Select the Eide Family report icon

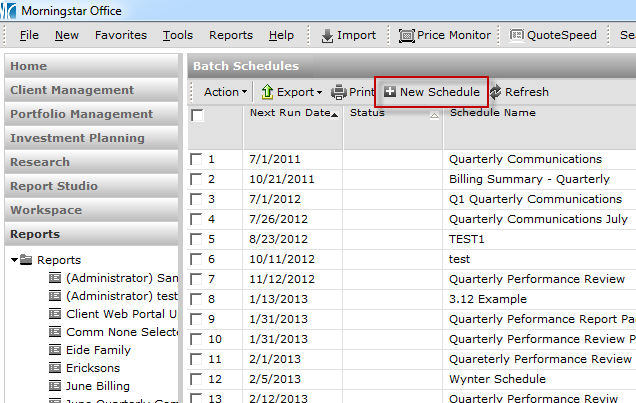pyautogui.click(x=55, y=350)
